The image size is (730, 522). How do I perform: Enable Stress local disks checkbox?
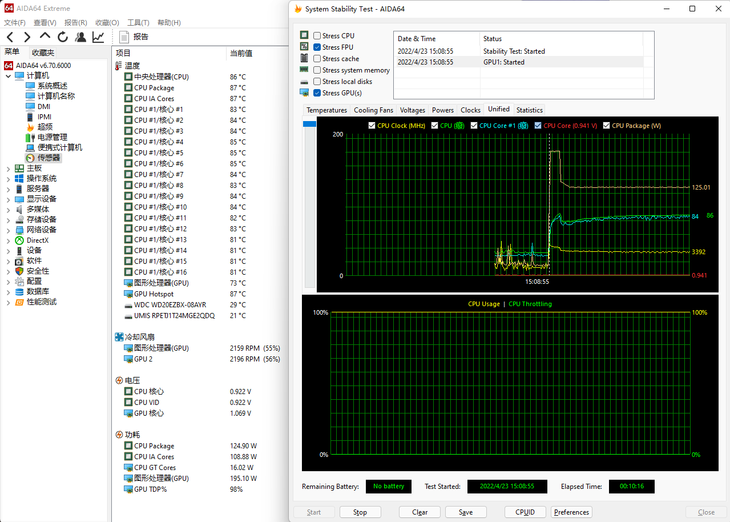[x=317, y=81]
